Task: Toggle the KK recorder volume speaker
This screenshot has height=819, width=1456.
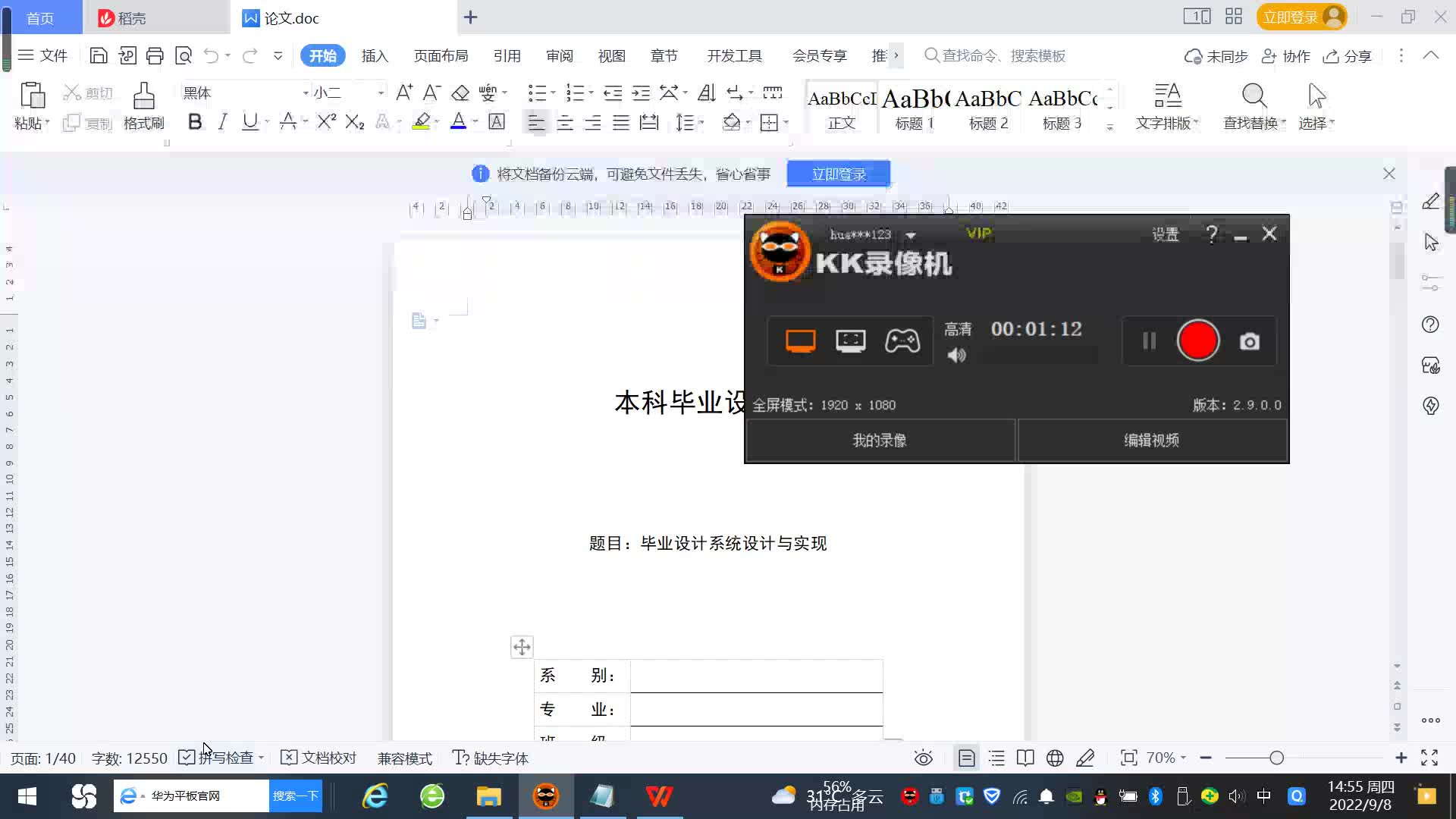Action: tap(956, 355)
